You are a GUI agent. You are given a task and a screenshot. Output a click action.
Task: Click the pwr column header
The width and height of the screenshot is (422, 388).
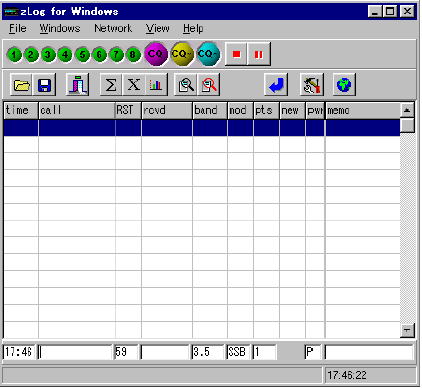[315, 110]
